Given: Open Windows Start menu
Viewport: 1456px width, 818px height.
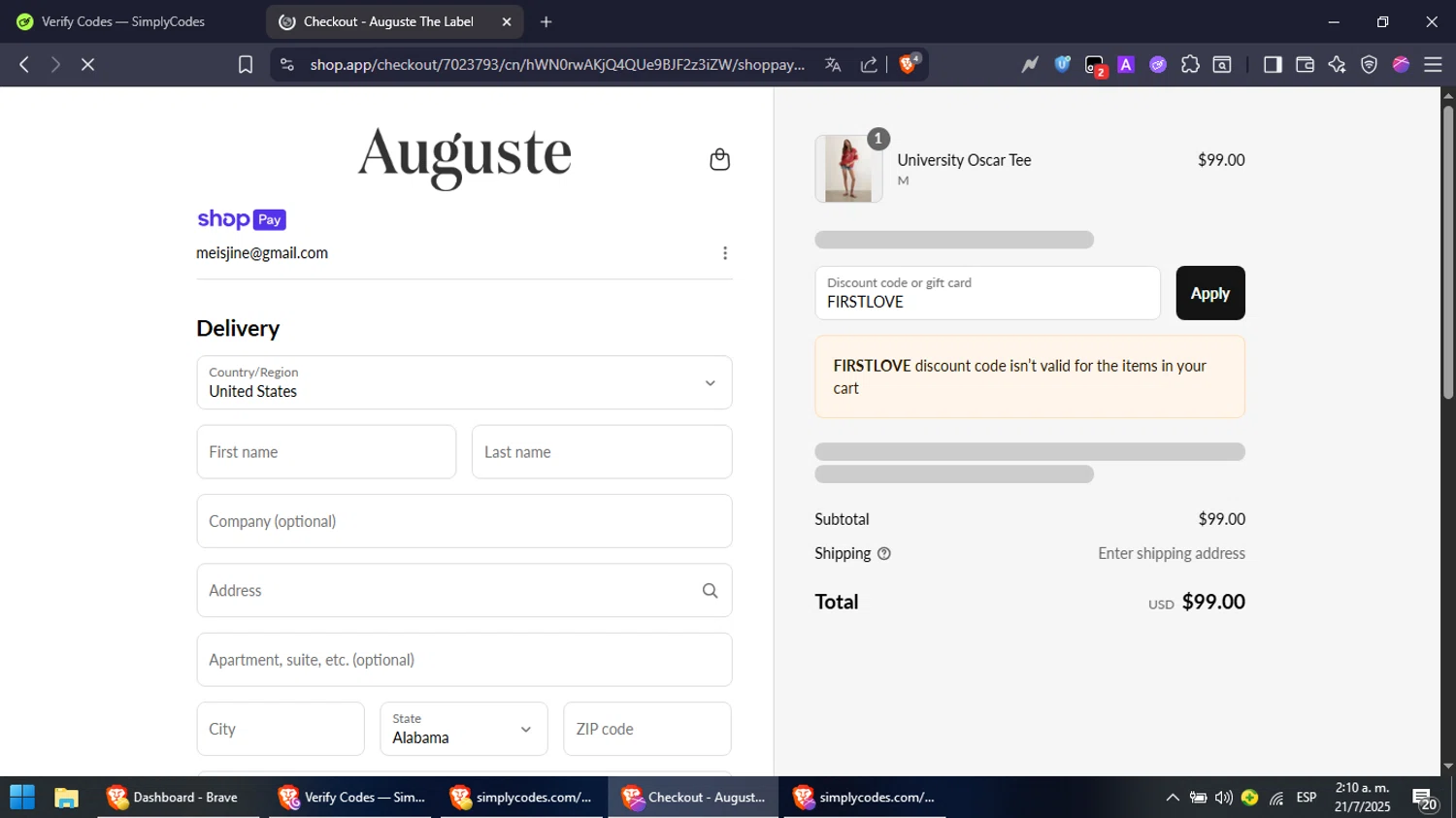Looking at the screenshot, I should [x=21, y=798].
